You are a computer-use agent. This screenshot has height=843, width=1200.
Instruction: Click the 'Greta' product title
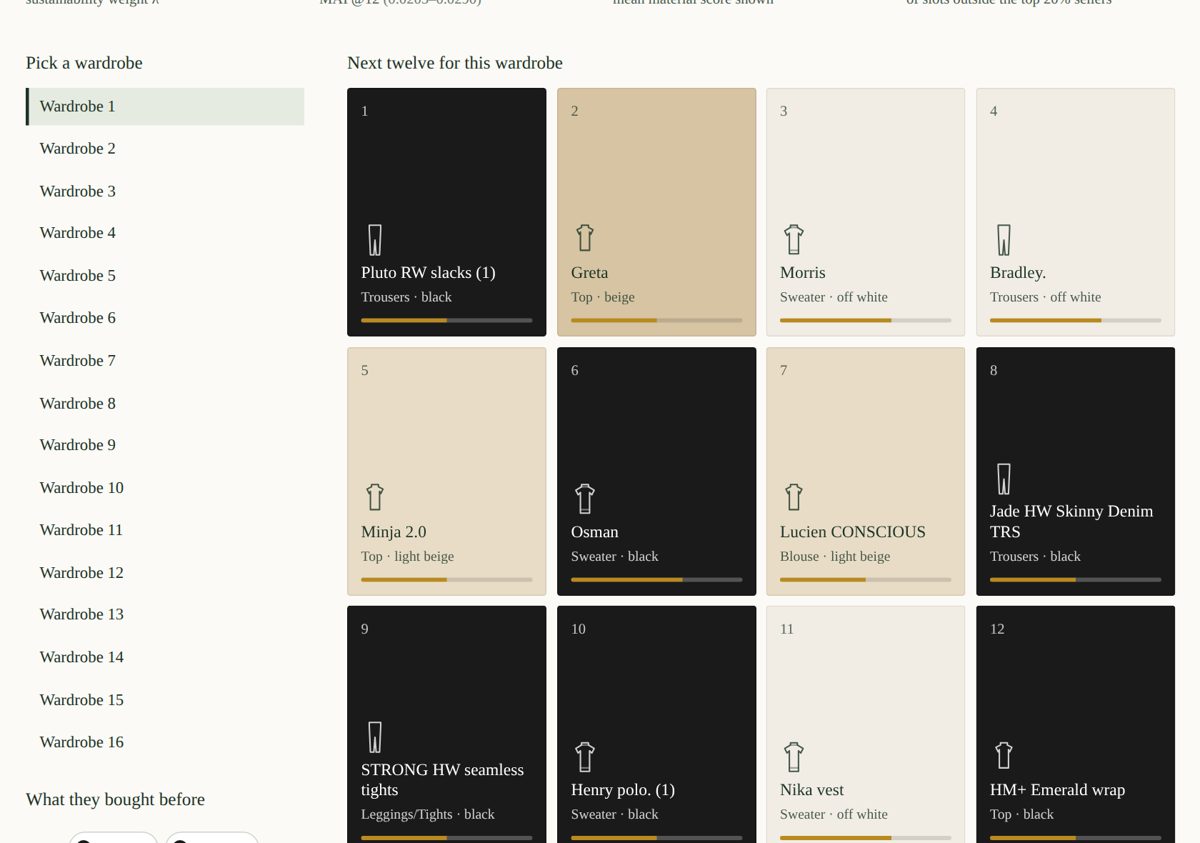[589, 273]
